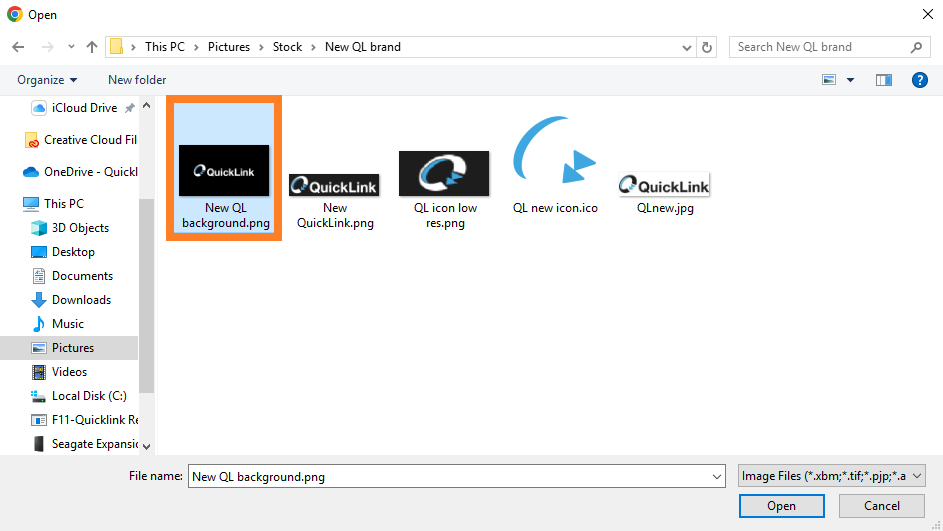This screenshot has height=531, width=943.
Task: Toggle the preview pane
Action: tap(883, 80)
